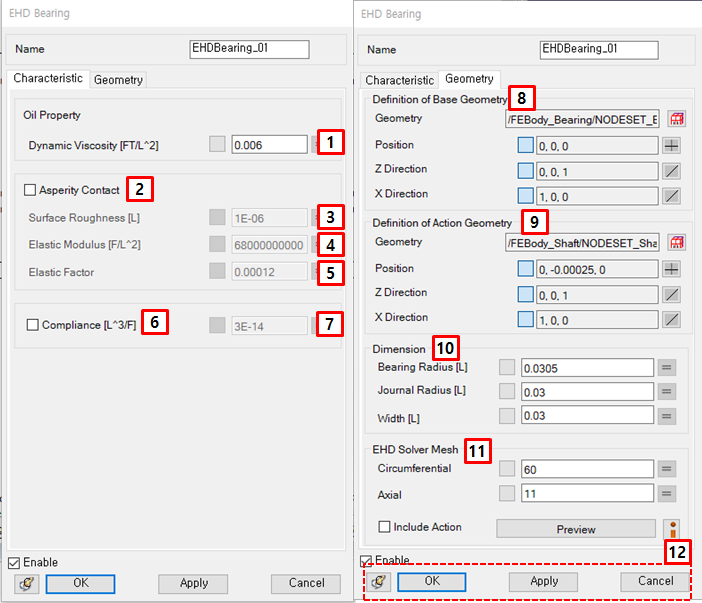The height and width of the screenshot is (603, 702).
Task: Toggle parametric box beside Journal Radius
Action: pyautogui.click(x=507, y=391)
